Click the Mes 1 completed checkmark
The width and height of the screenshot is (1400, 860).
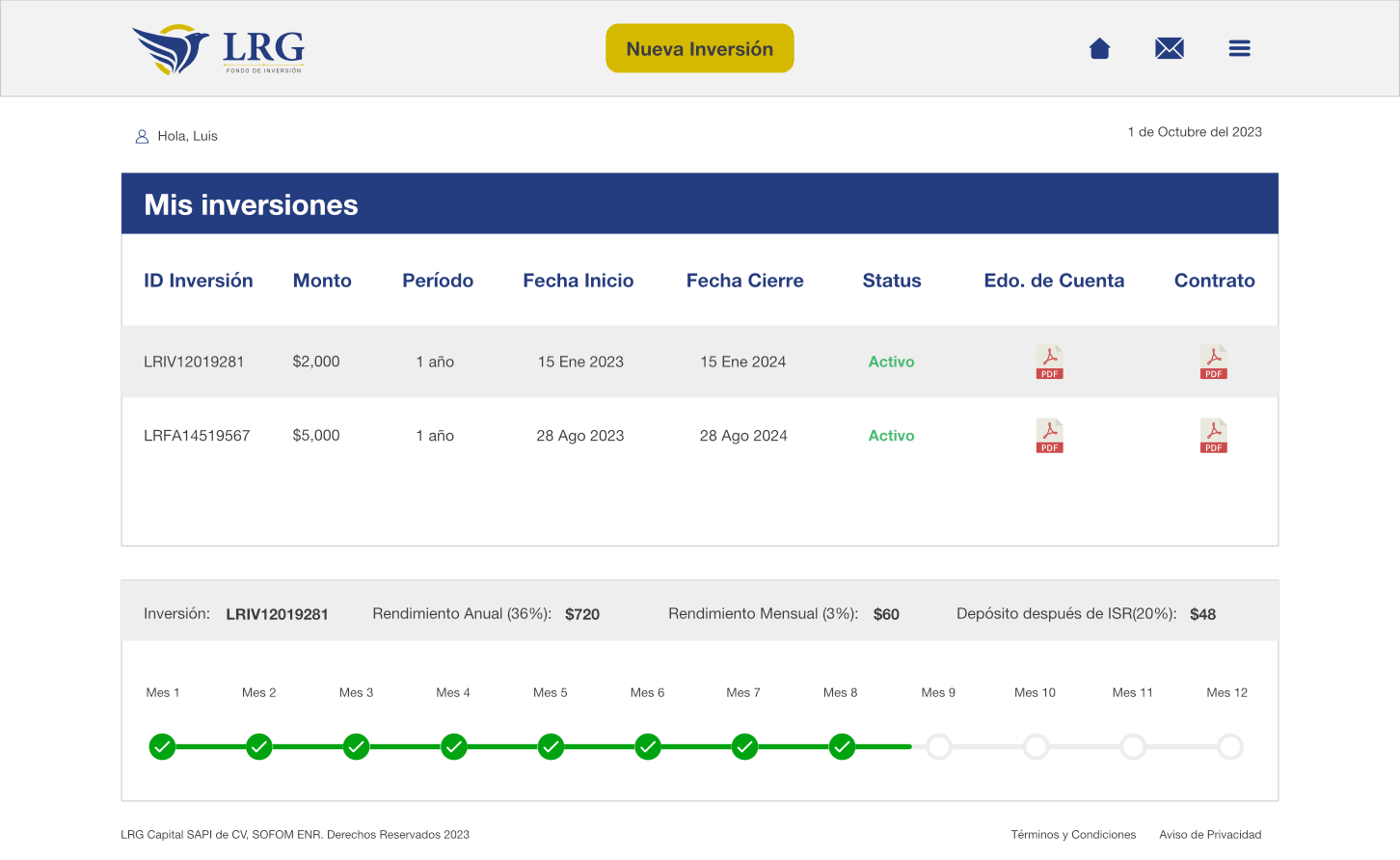point(162,746)
